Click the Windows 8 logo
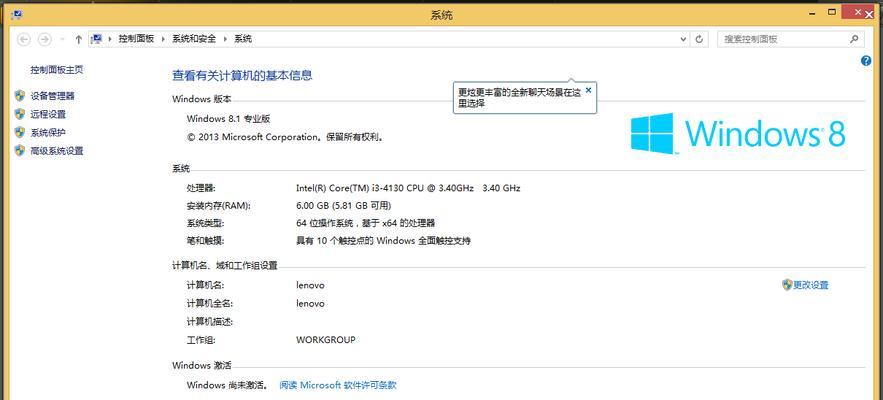 click(738, 134)
